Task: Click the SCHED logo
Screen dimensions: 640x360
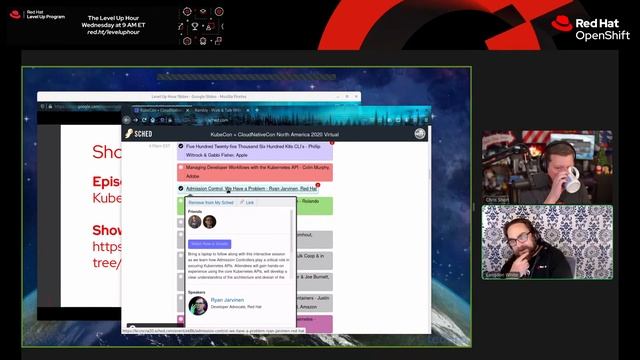Action: click(139, 134)
